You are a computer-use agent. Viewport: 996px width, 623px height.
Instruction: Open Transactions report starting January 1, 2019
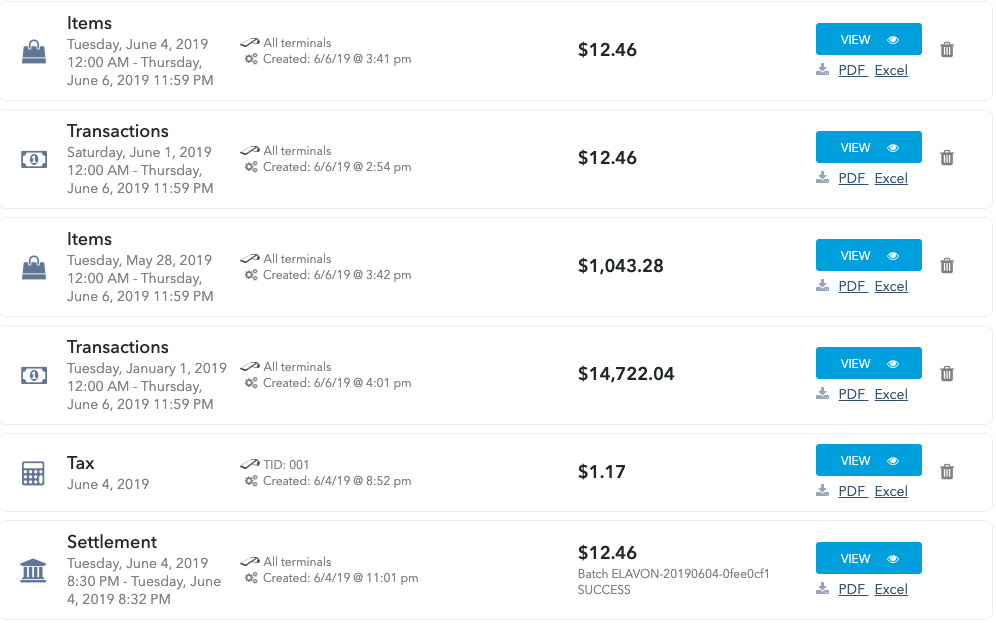[x=868, y=363]
